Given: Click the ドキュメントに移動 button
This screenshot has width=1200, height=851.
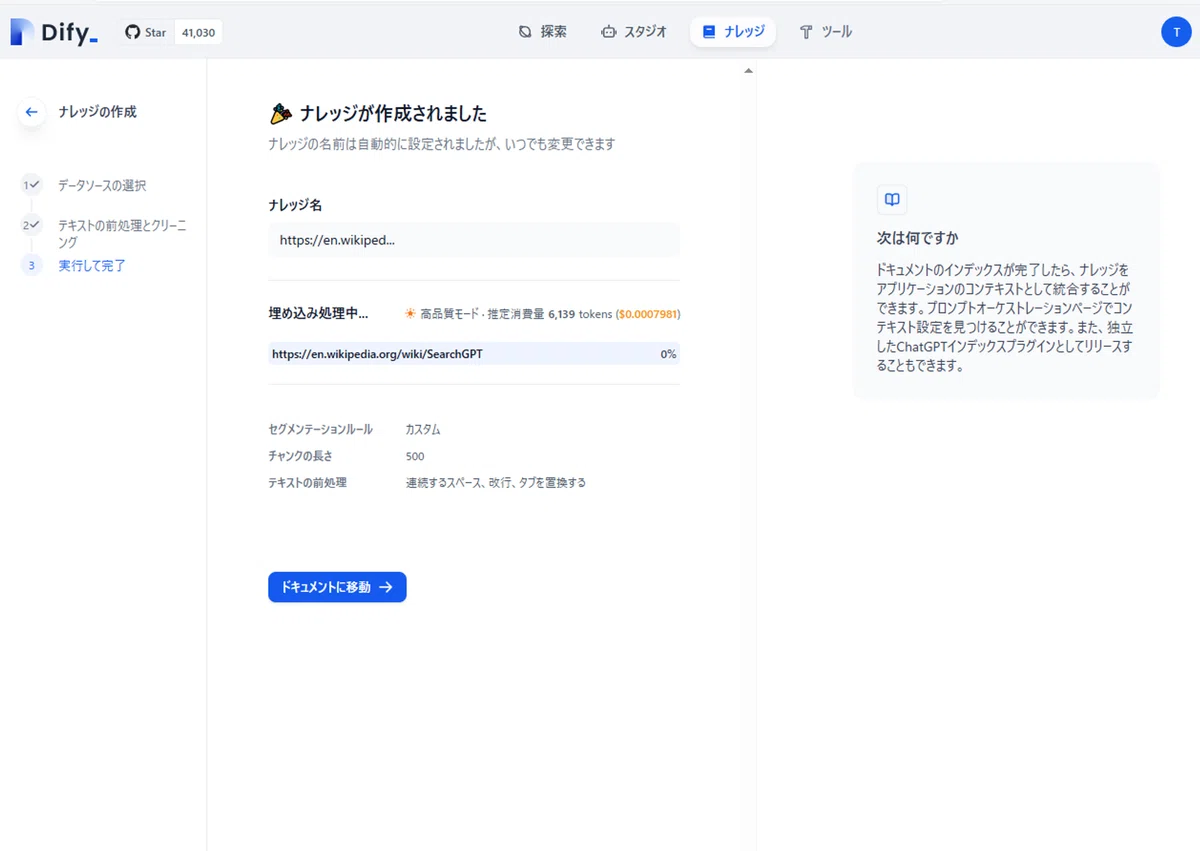Looking at the screenshot, I should [337, 587].
